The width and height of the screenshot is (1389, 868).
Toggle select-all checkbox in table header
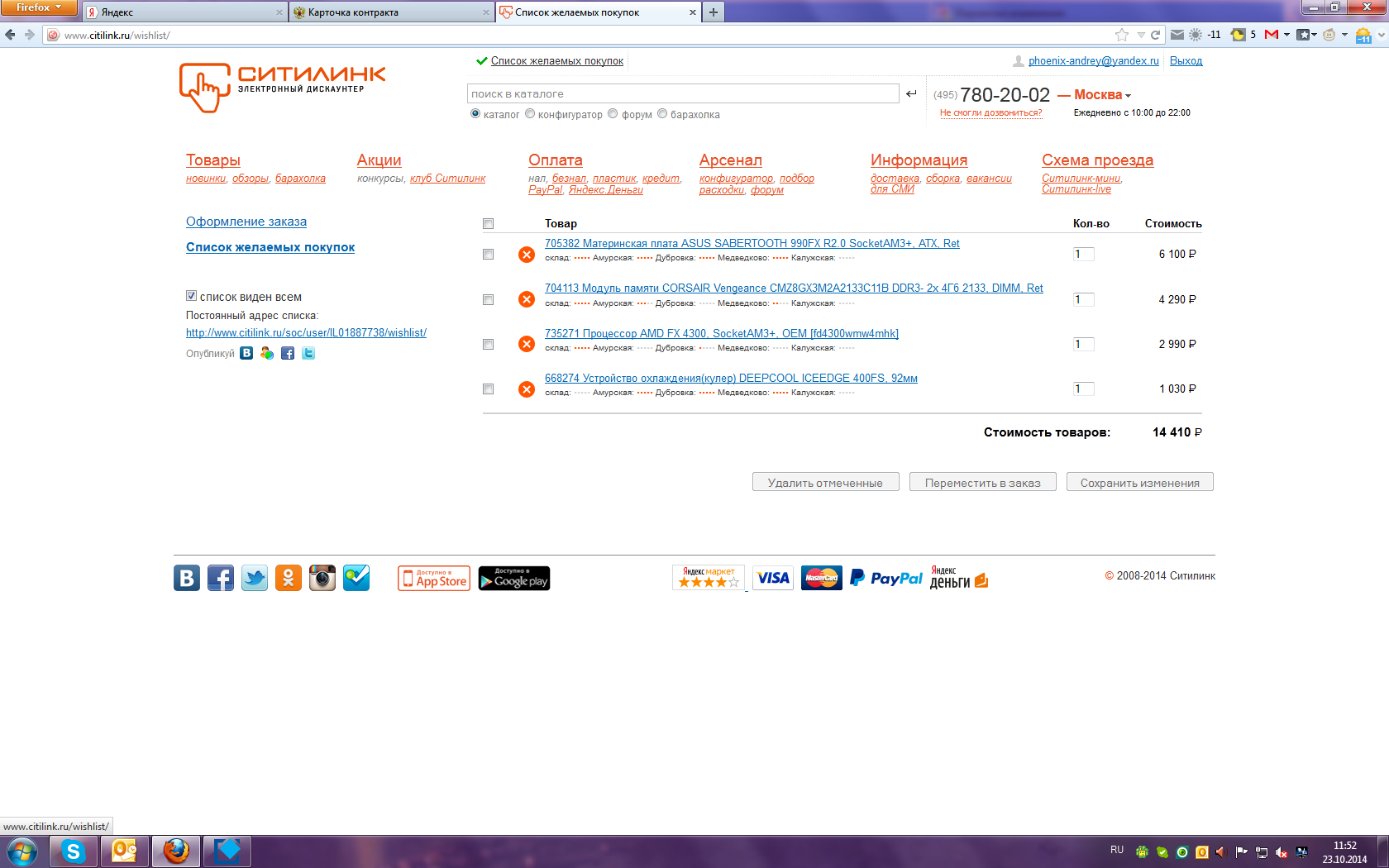pos(488,224)
